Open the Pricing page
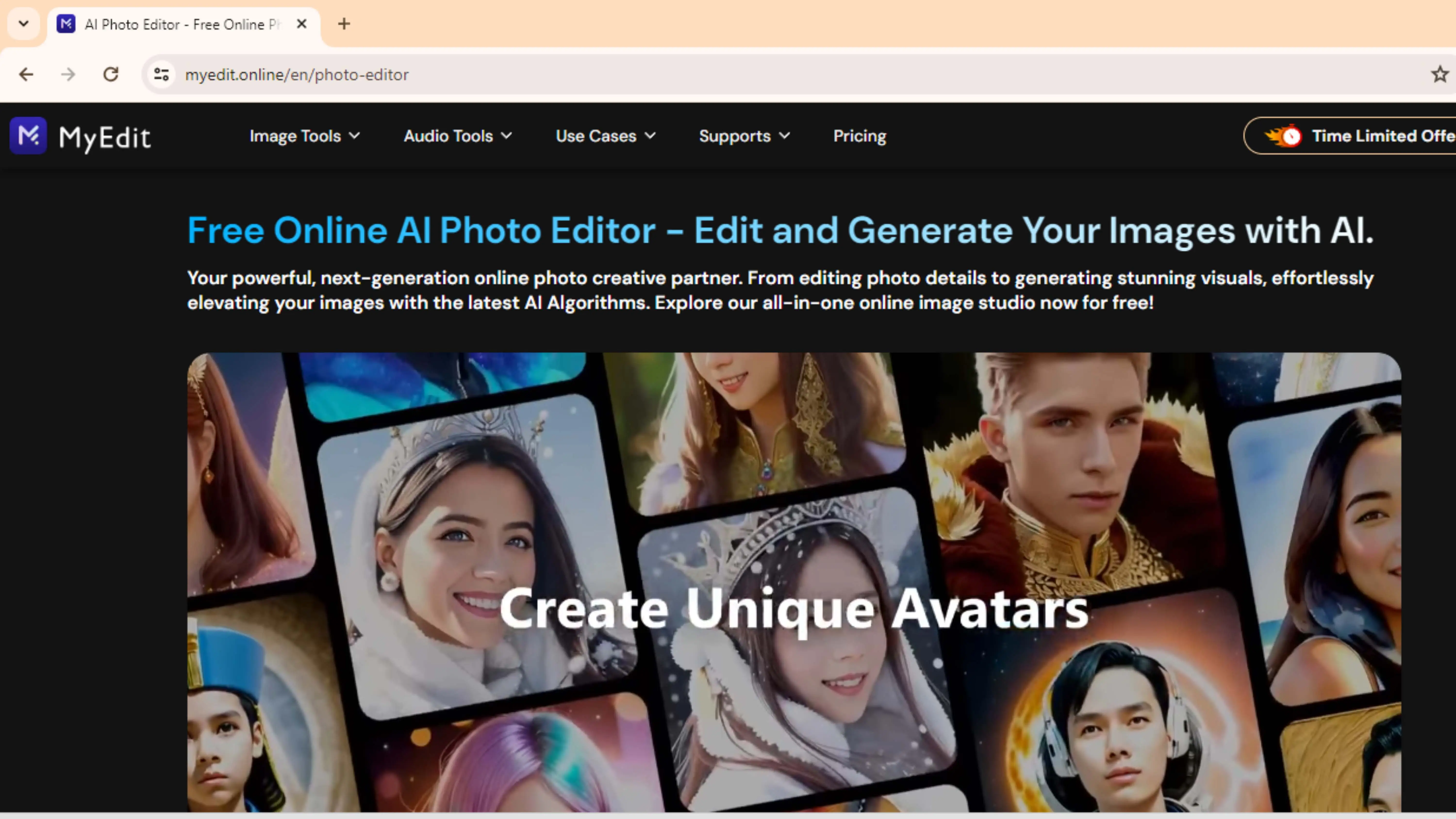Screen dimensions: 1456x819 click(860, 136)
